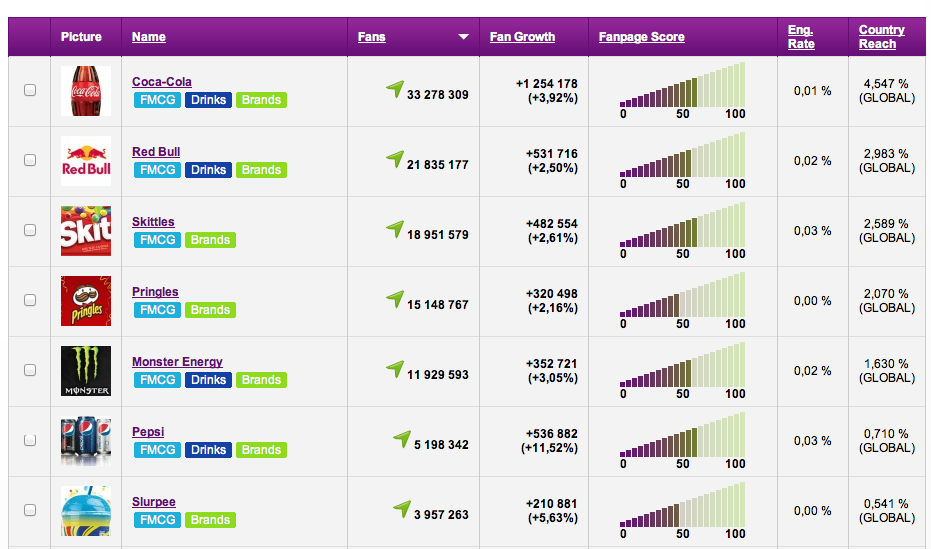Open the Pepsi page link

pos(148,432)
